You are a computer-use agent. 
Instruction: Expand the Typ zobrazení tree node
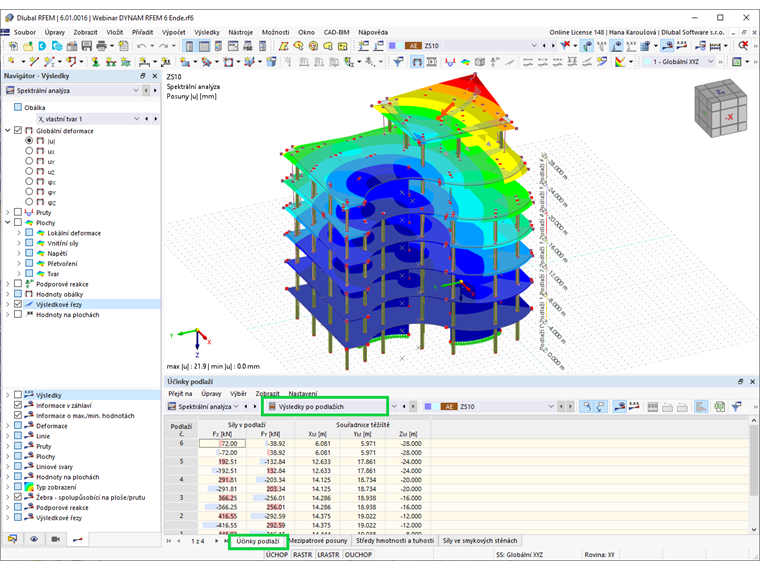click(8, 487)
